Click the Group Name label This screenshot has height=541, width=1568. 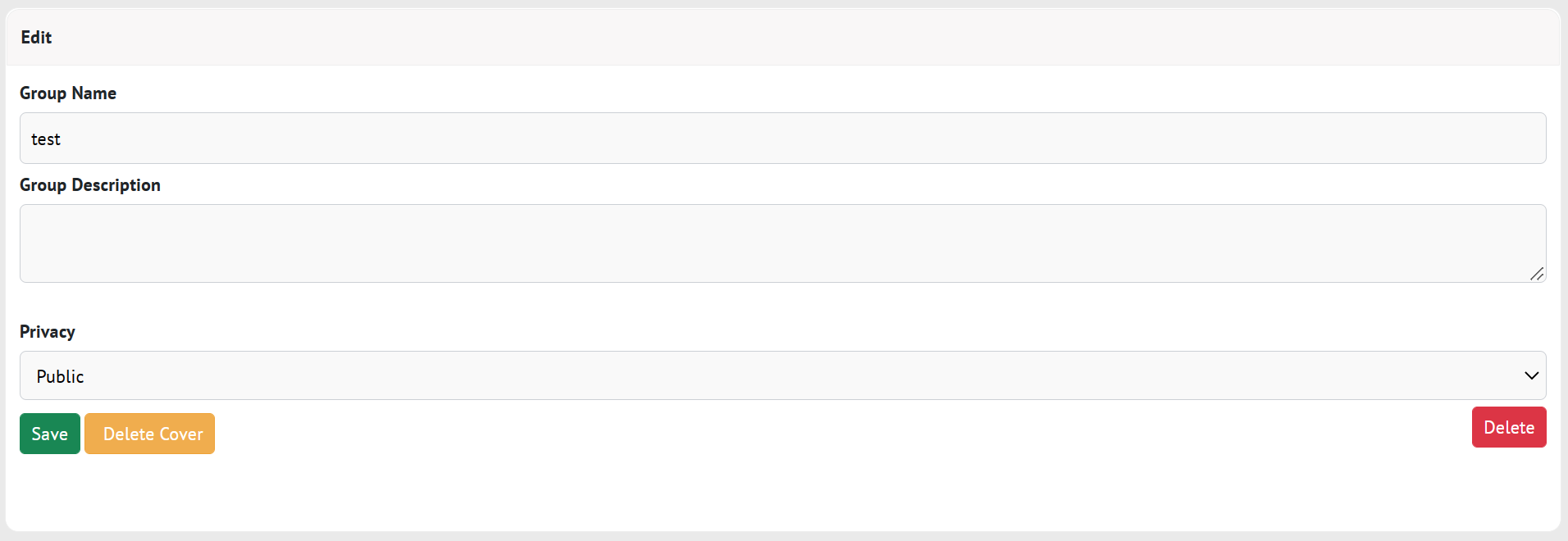pos(68,93)
